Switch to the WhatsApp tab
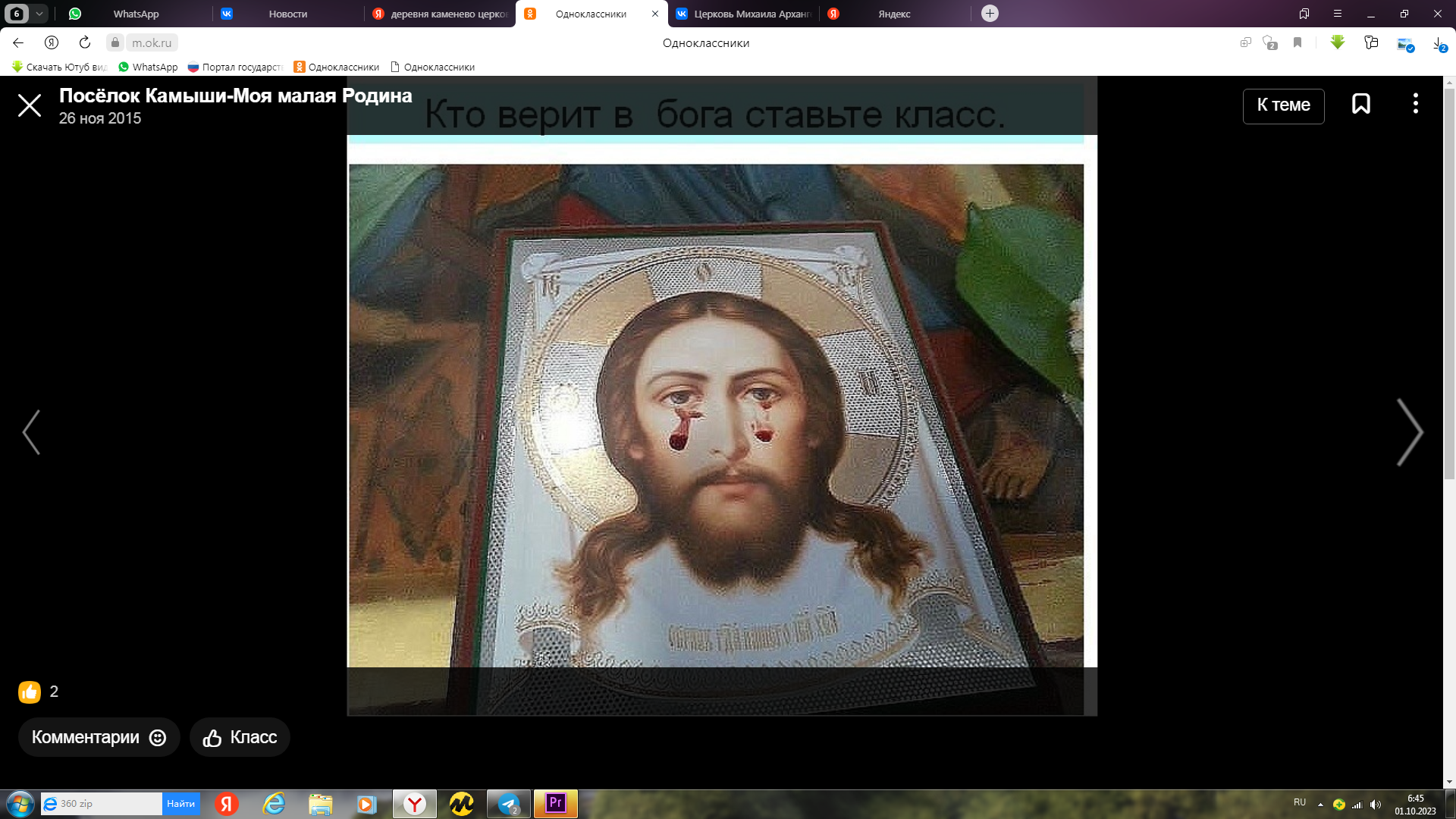The width and height of the screenshot is (1456, 819). tap(135, 14)
